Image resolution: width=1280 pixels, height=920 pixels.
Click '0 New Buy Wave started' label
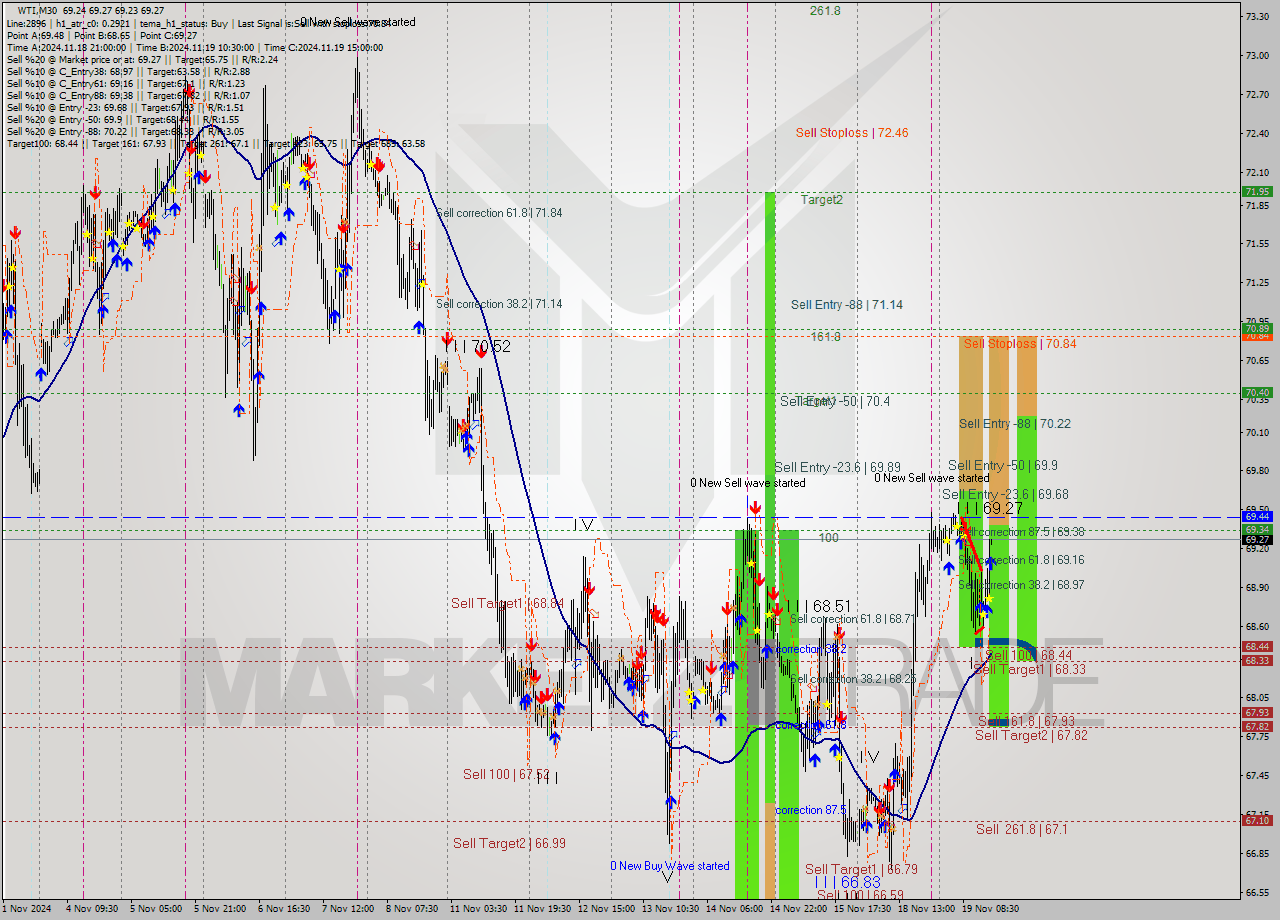coord(670,866)
